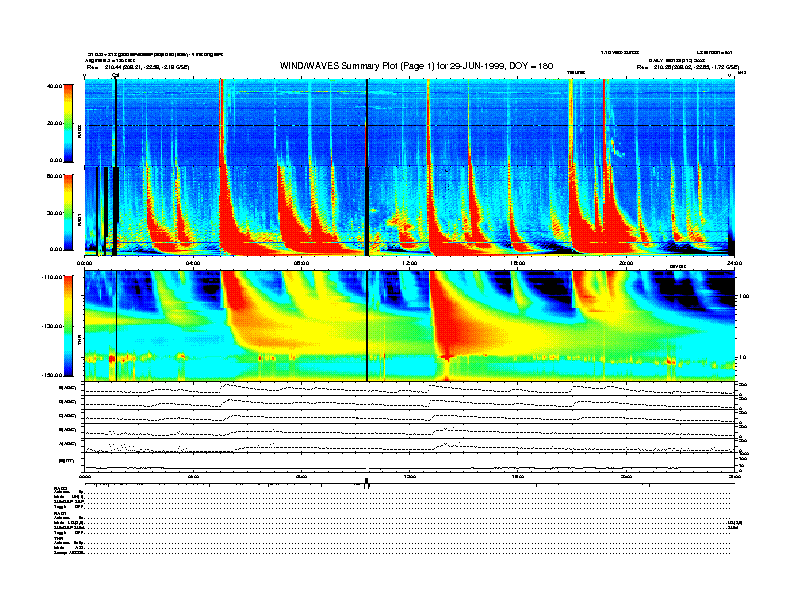Click the WIND/WAVES Summary Plot title
The image size is (792, 612).
(416, 66)
